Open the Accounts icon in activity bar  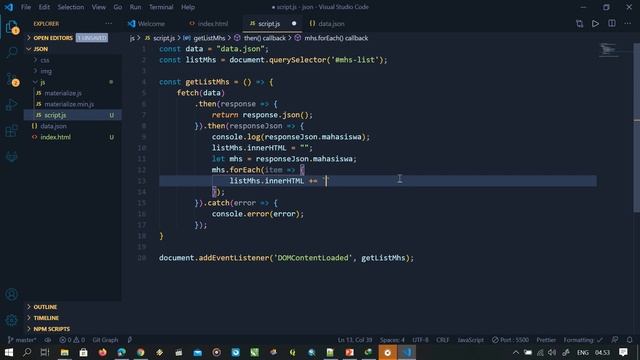point(11,294)
